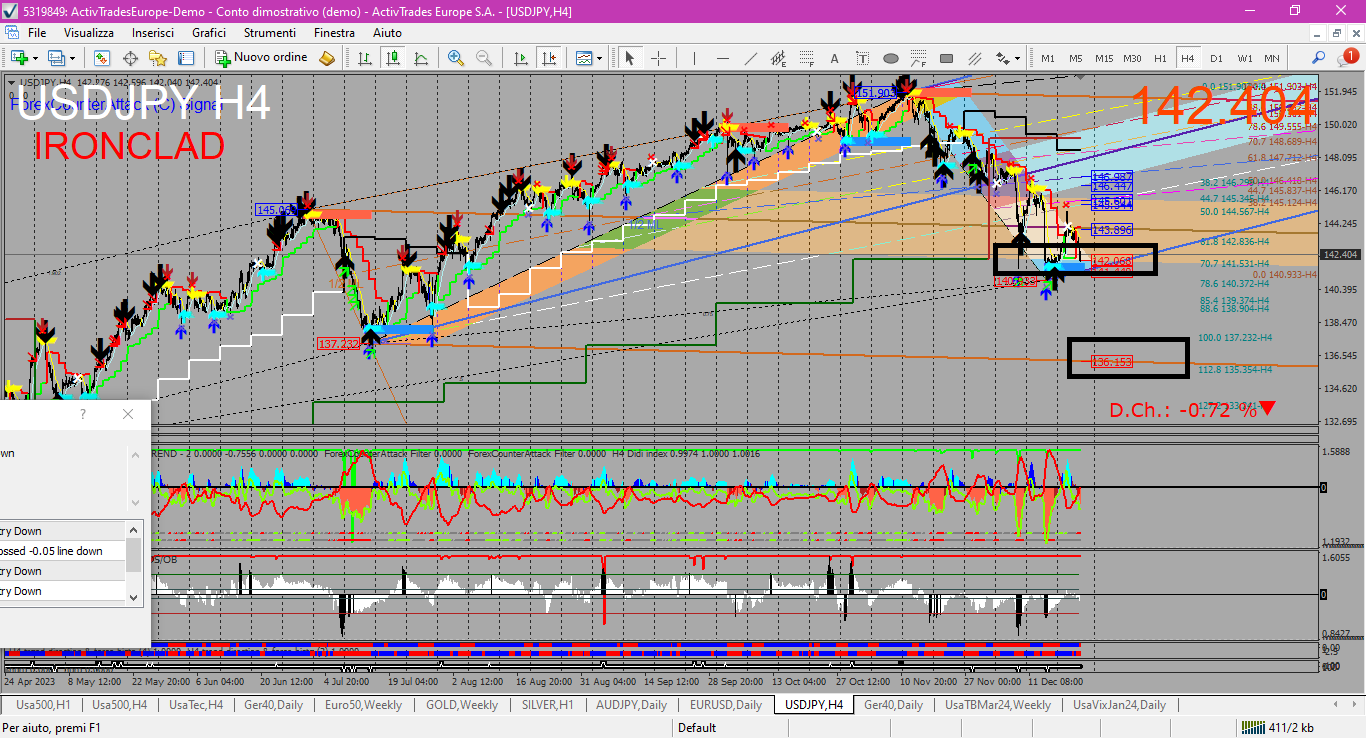Viewport: 1366px width, 738px height.
Task: Select the equidistant channel tool
Action: [x=778, y=58]
